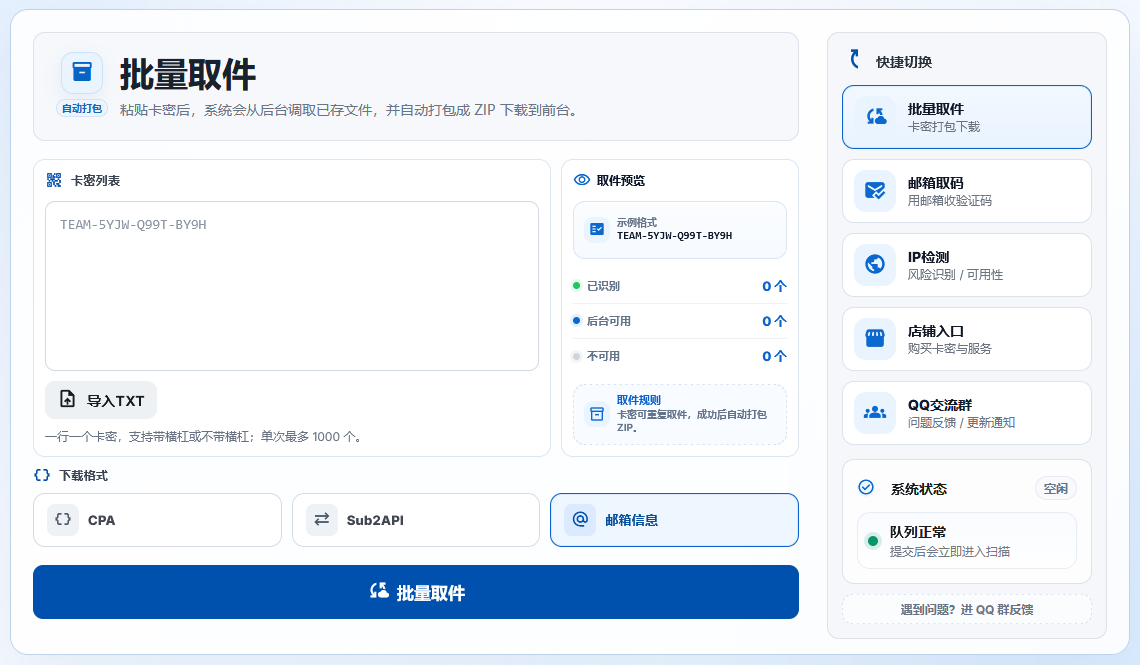Select the 邮箱信息 download format
Image resolution: width=1140 pixels, height=665 pixels.
(674, 520)
